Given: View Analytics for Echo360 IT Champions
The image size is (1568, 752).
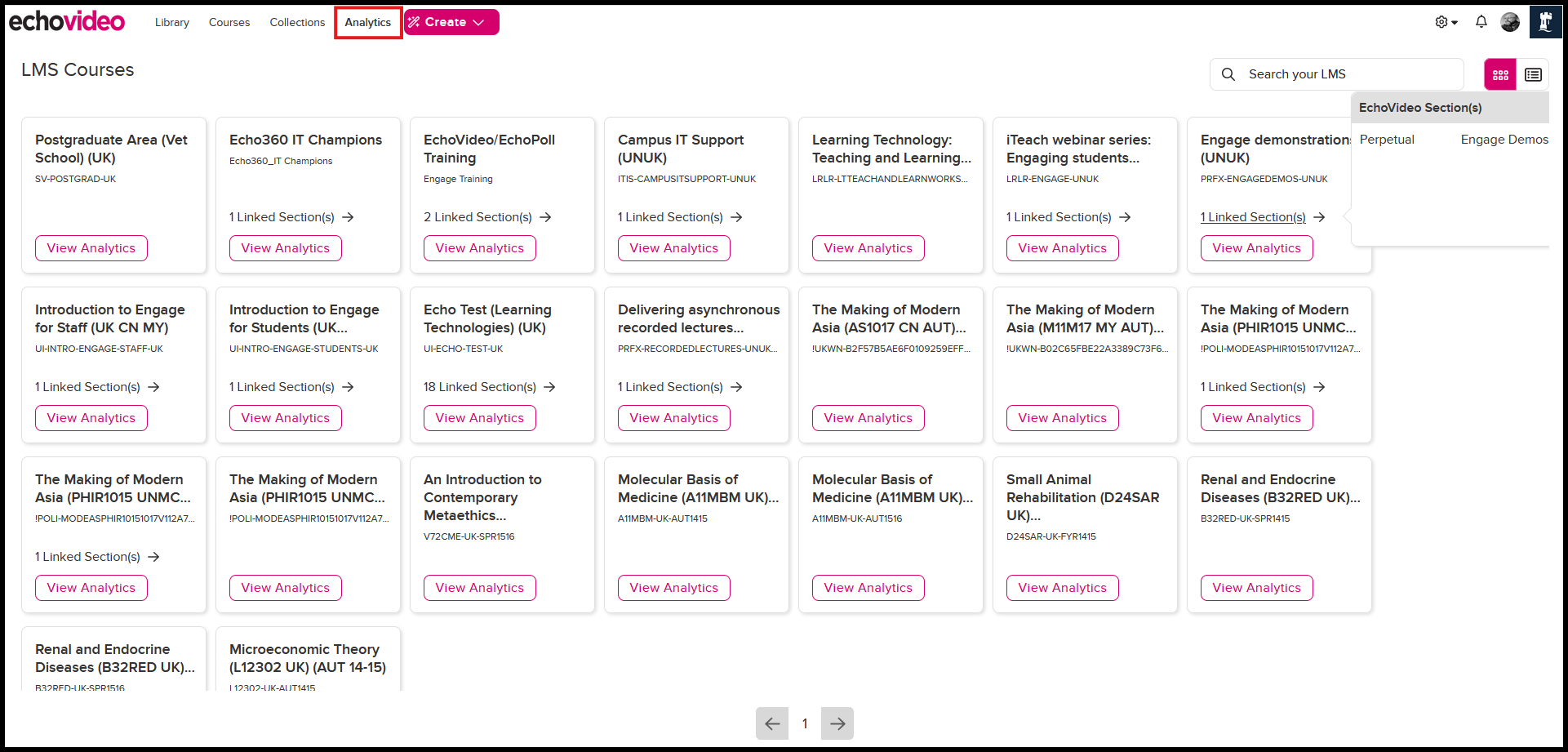Looking at the screenshot, I should [285, 248].
